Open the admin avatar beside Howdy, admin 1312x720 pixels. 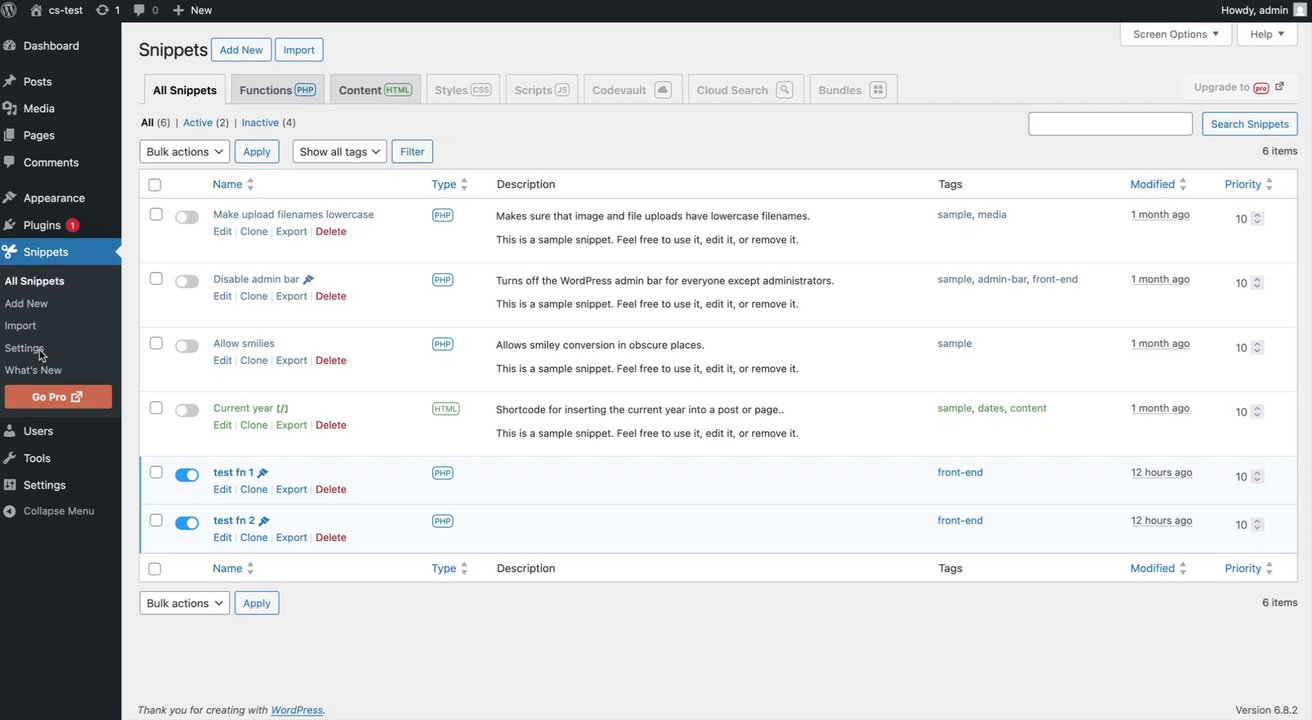coord(1300,10)
